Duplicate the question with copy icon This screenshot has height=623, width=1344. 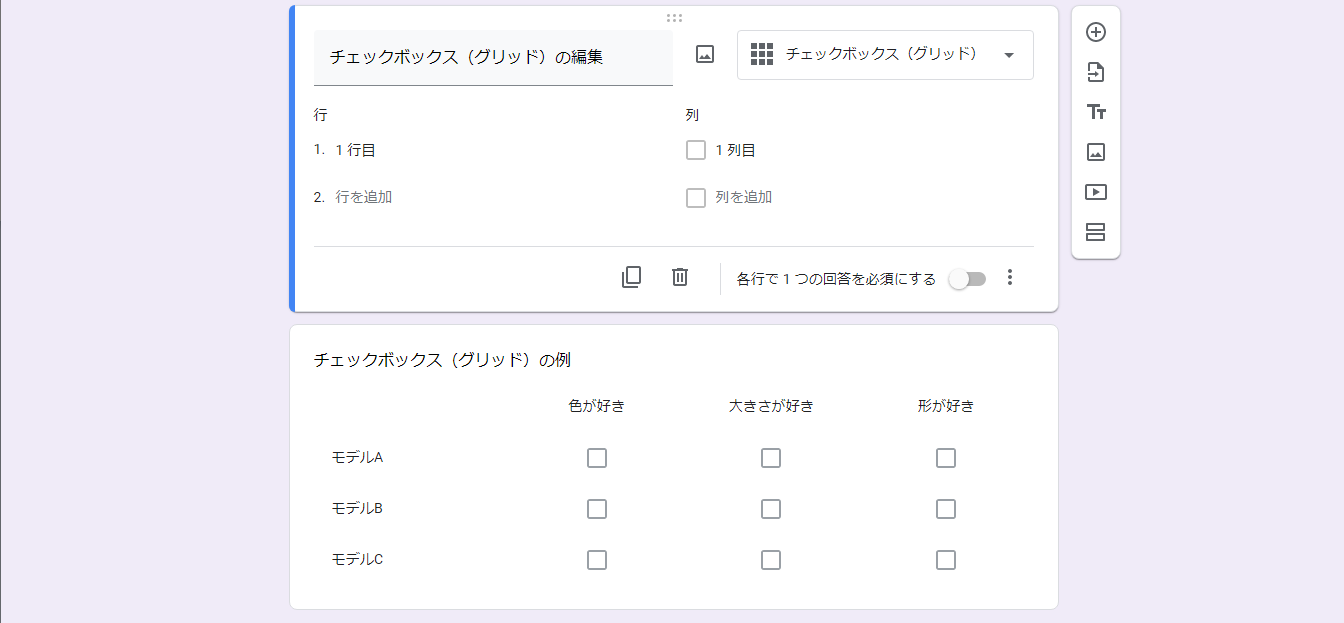pos(631,277)
